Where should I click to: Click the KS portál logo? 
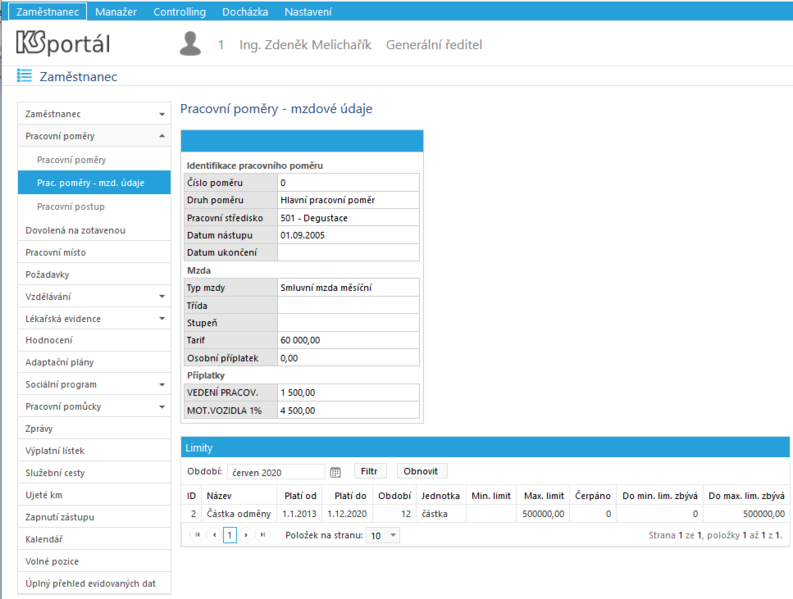[x=63, y=43]
